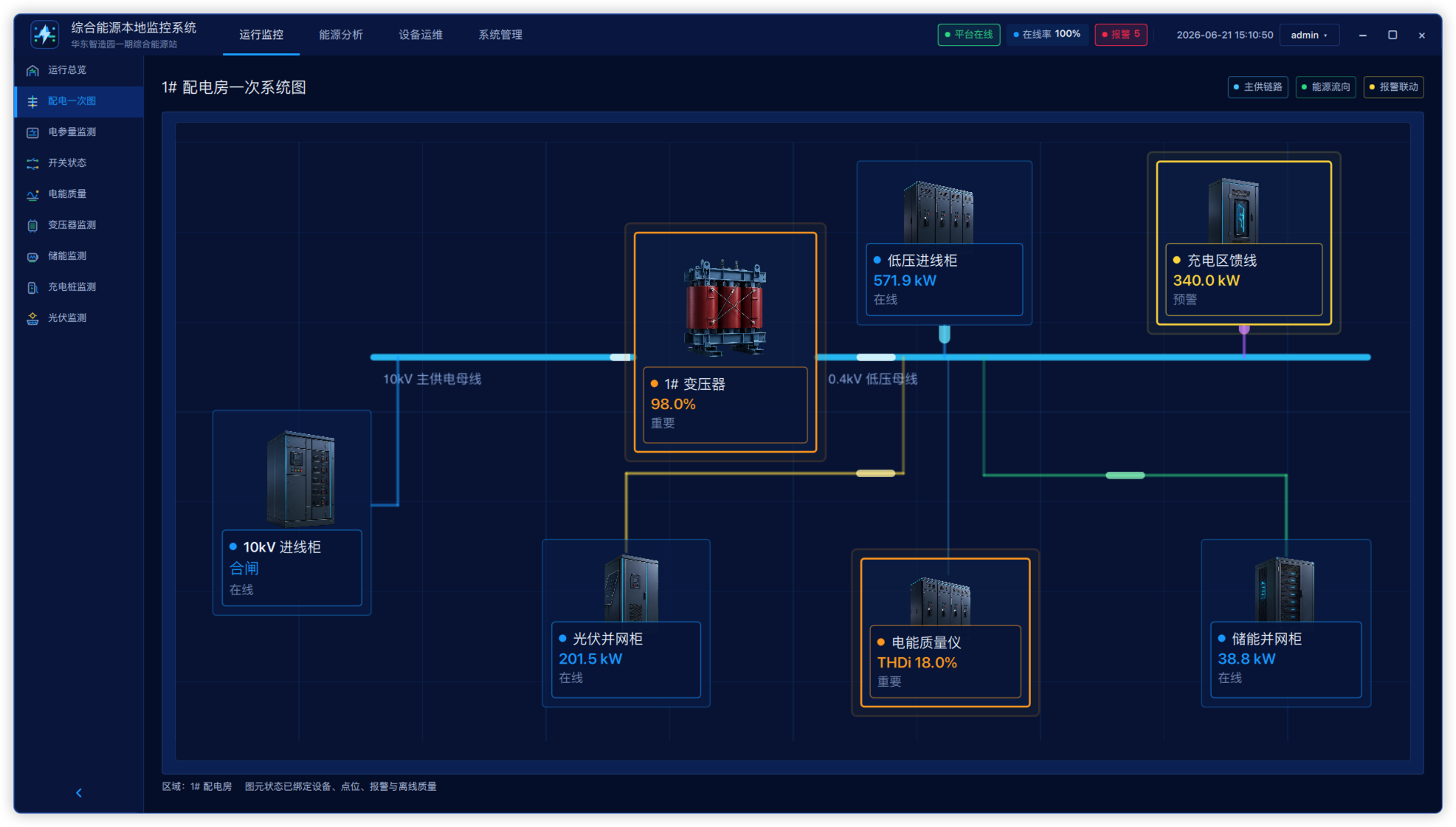Open 开关状态 switch status icon
1456x827 pixels.
32,163
